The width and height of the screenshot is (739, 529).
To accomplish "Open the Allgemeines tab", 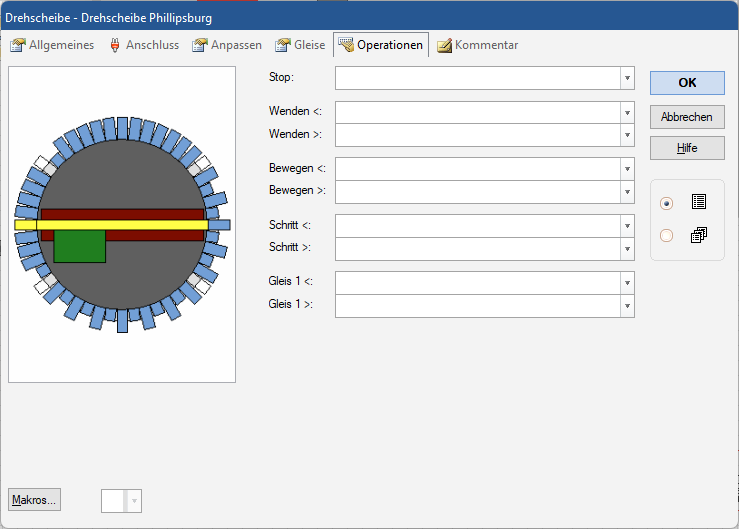I will (61, 45).
